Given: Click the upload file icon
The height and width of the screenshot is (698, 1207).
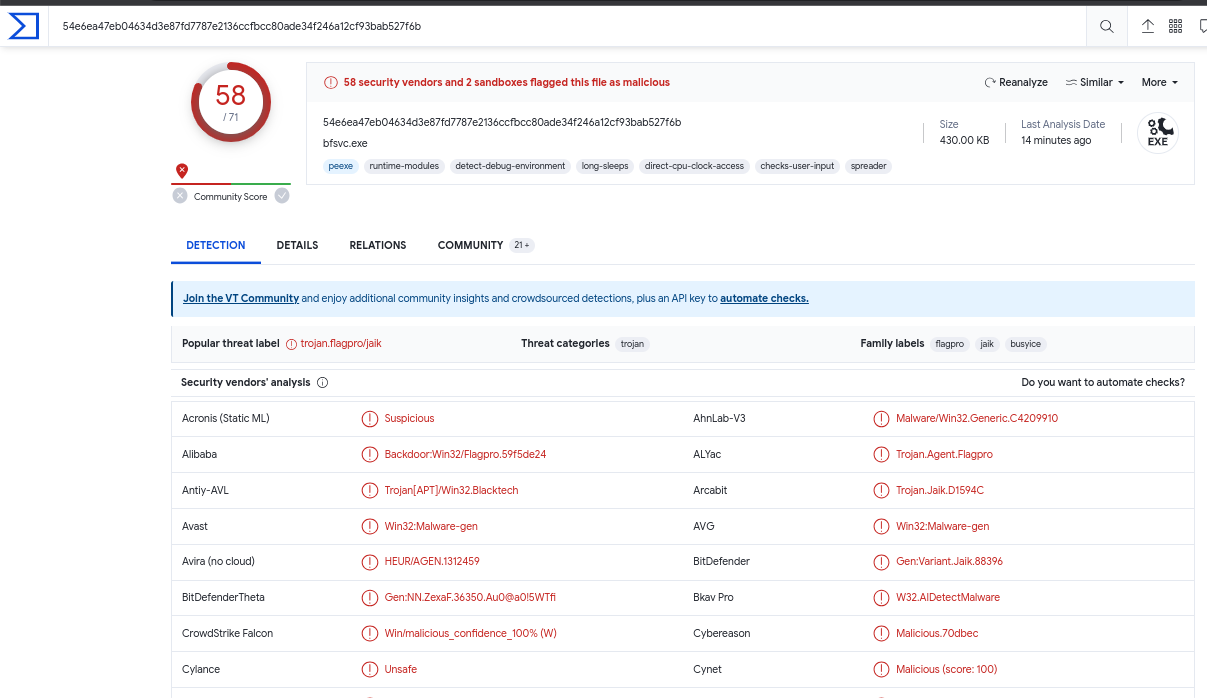Looking at the screenshot, I should click(x=1148, y=26).
